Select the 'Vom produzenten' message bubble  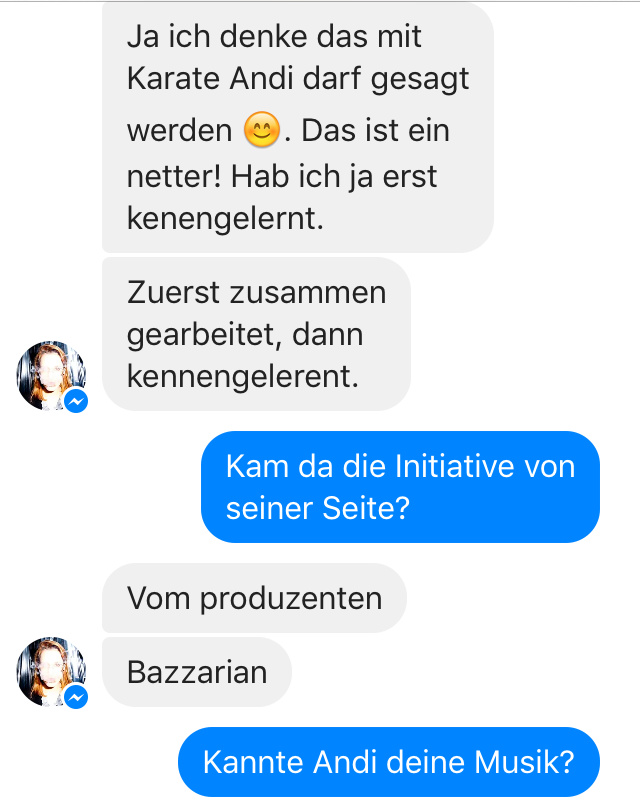coord(254,598)
